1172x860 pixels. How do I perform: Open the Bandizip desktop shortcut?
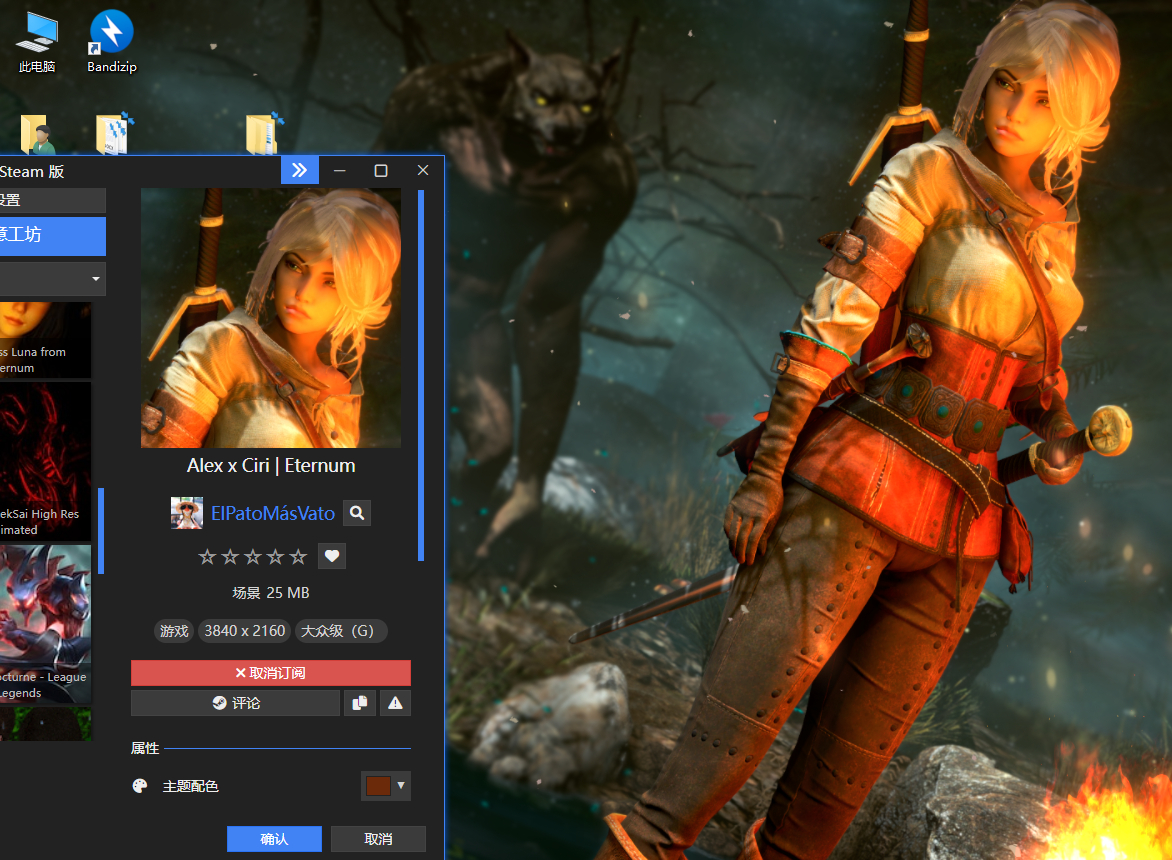point(111,43)
